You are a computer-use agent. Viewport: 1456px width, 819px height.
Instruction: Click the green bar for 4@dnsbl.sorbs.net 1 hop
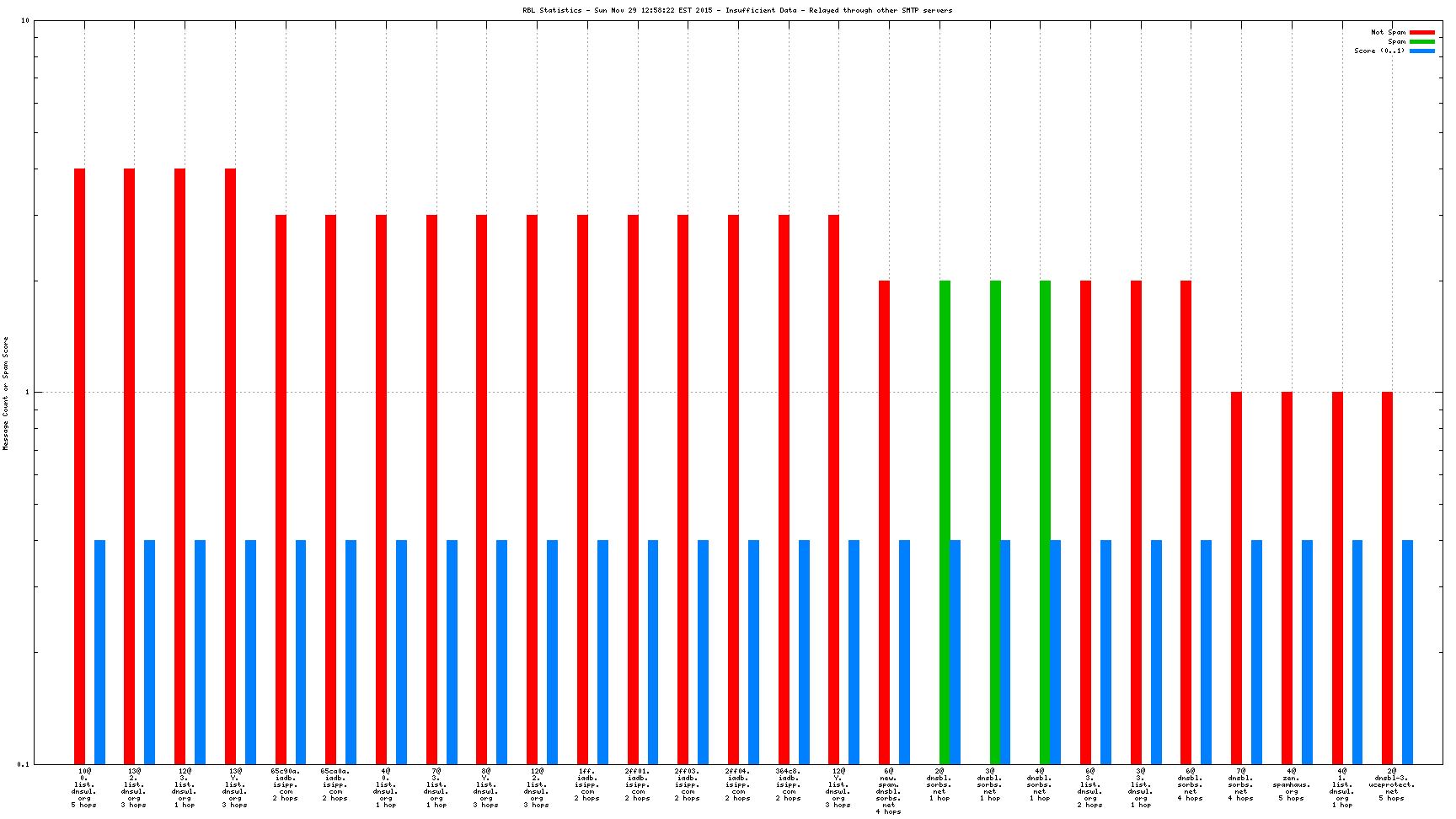pos(1045,522)
